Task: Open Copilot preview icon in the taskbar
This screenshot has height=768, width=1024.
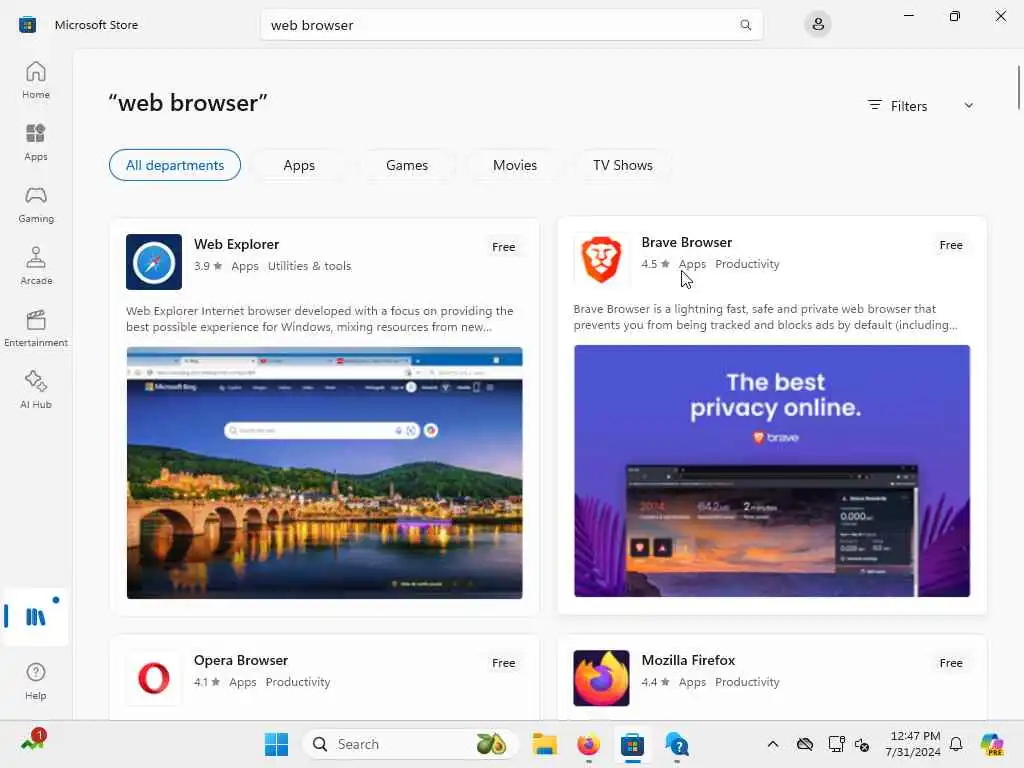Action: pos(992,744)
